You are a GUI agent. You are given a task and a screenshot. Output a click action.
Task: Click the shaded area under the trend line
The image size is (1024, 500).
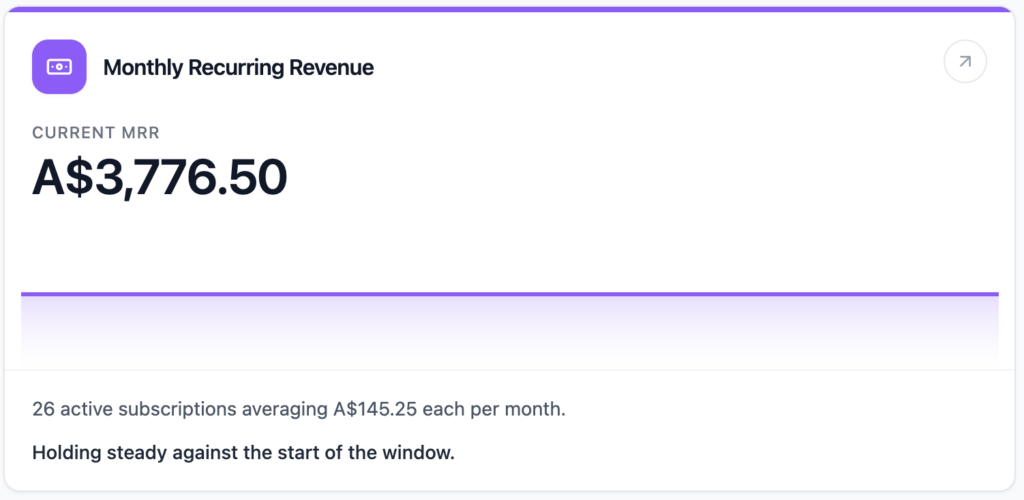pos(510,328)
